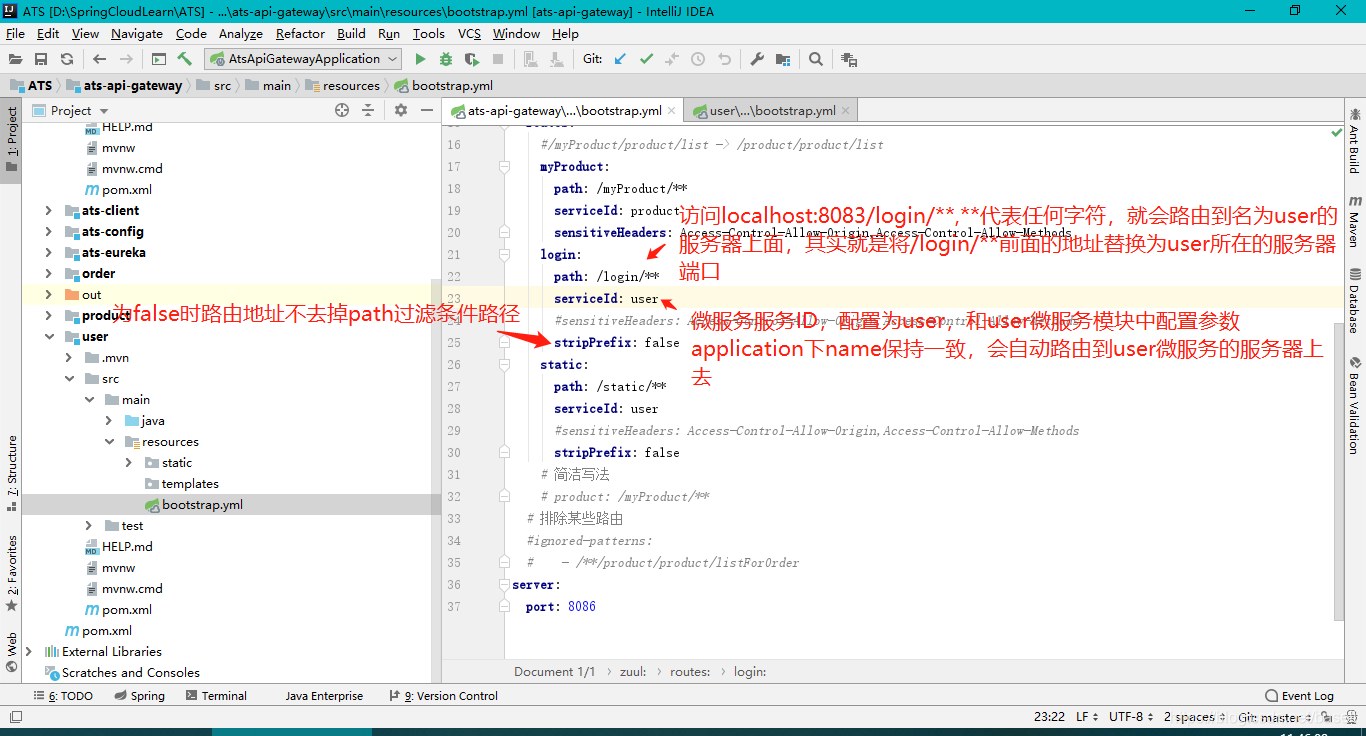Screen dimensions: 1366x736
Task: Open the Spring tool window
Action: tap(140, 695)
